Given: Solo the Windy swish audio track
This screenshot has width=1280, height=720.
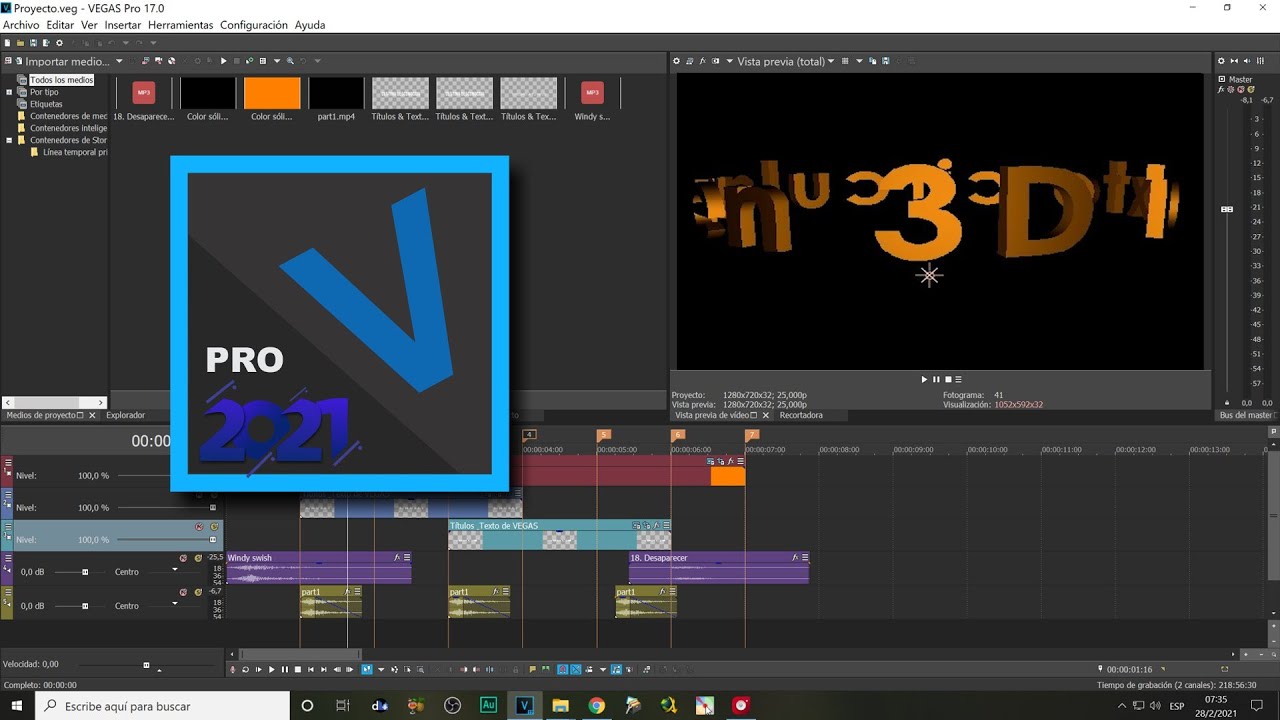Looking at the screenshot, I should pyautogui.click(x=198, y=558).
